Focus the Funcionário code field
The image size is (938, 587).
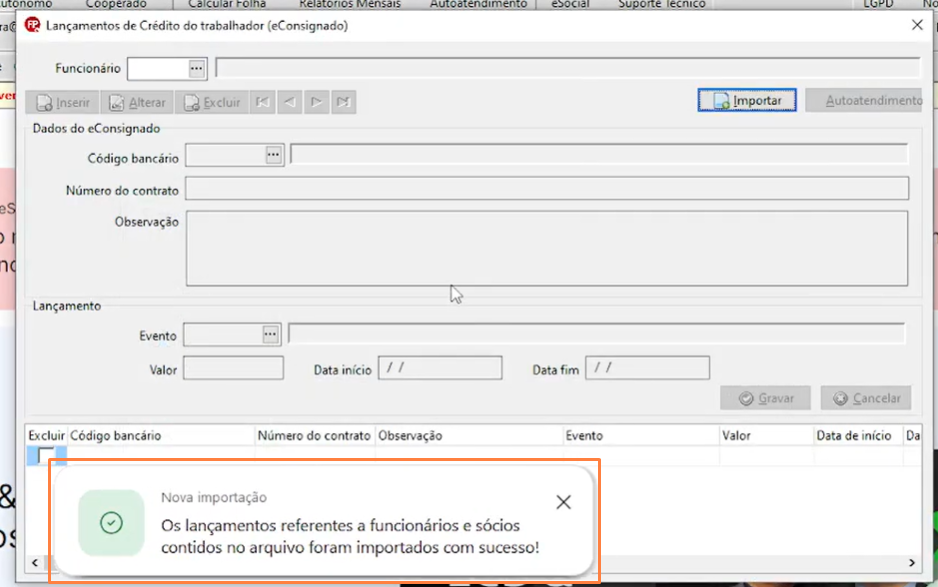[158, 68]
